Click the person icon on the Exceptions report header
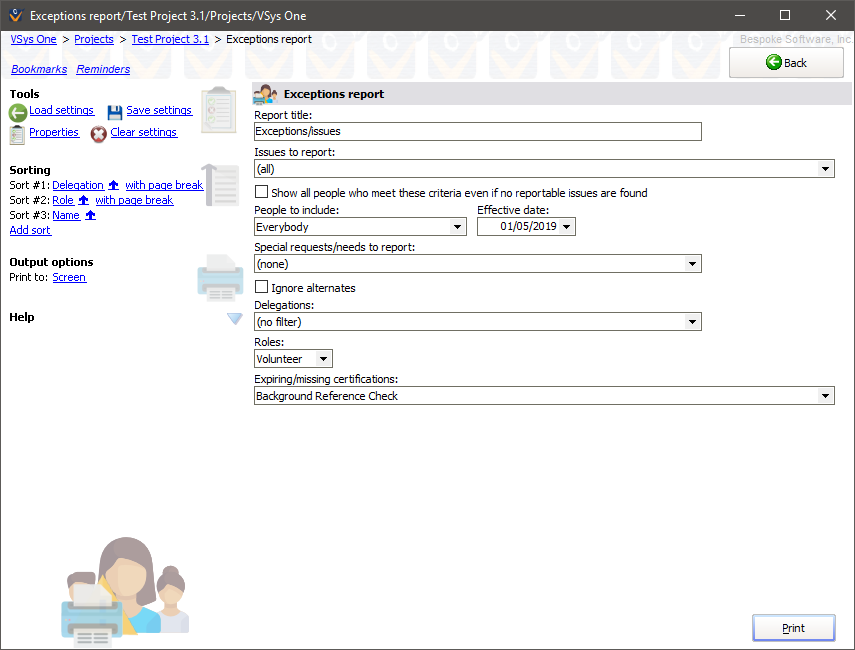This screenshot has height=650, width=855. (263, 93)
